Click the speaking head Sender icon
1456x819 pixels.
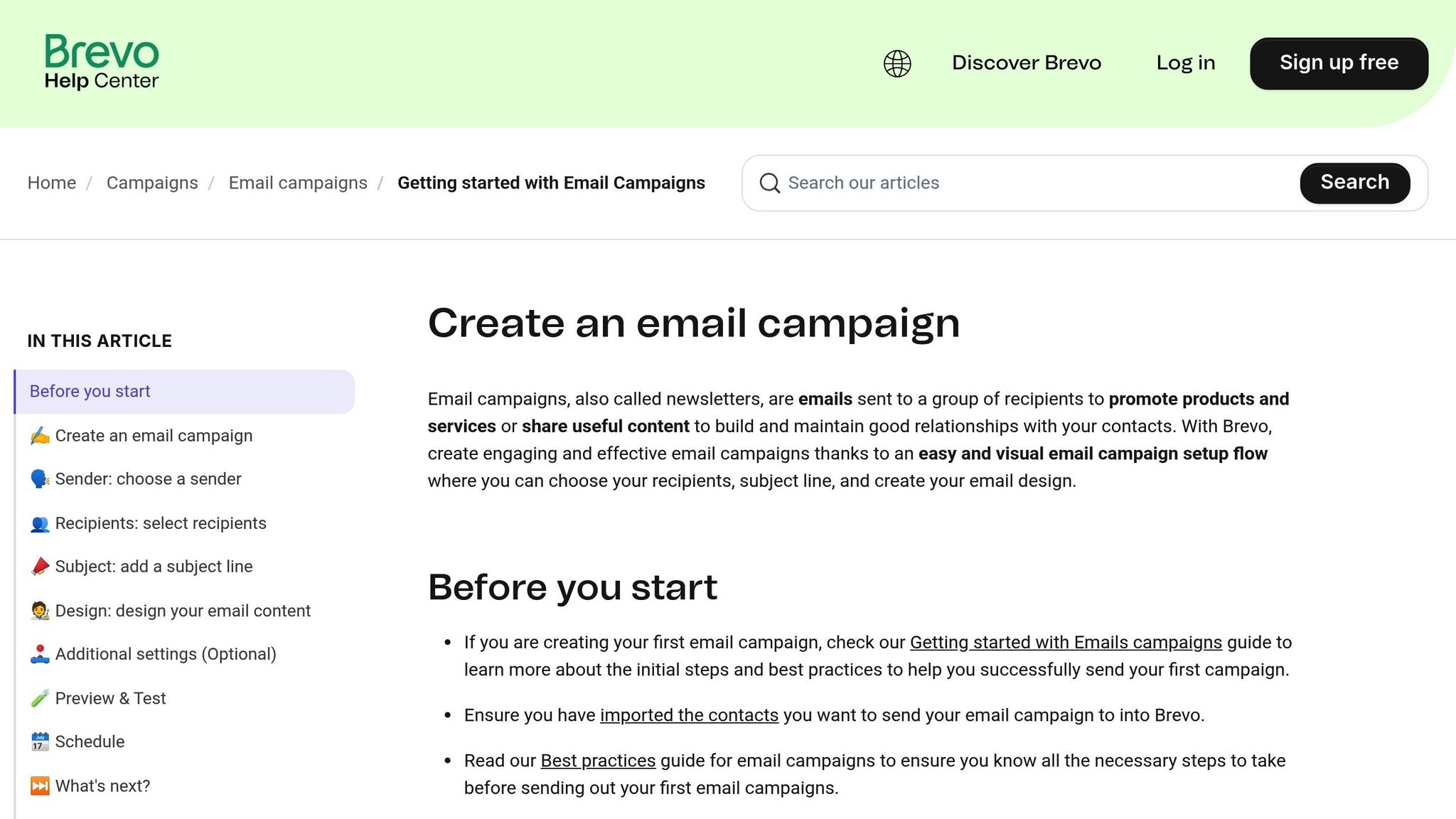click(40, 479)
